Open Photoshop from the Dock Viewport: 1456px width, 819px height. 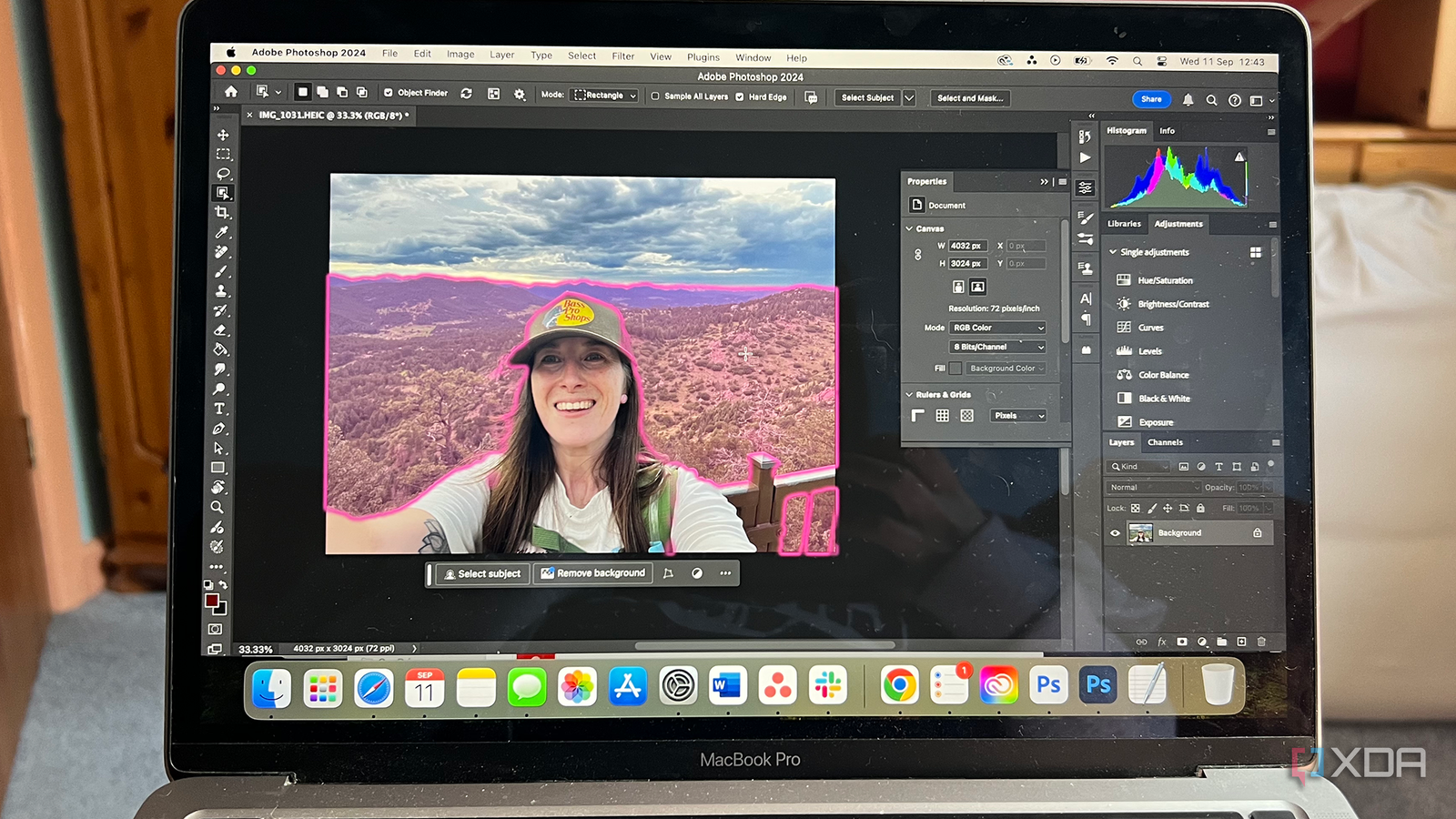(1097, 684)
